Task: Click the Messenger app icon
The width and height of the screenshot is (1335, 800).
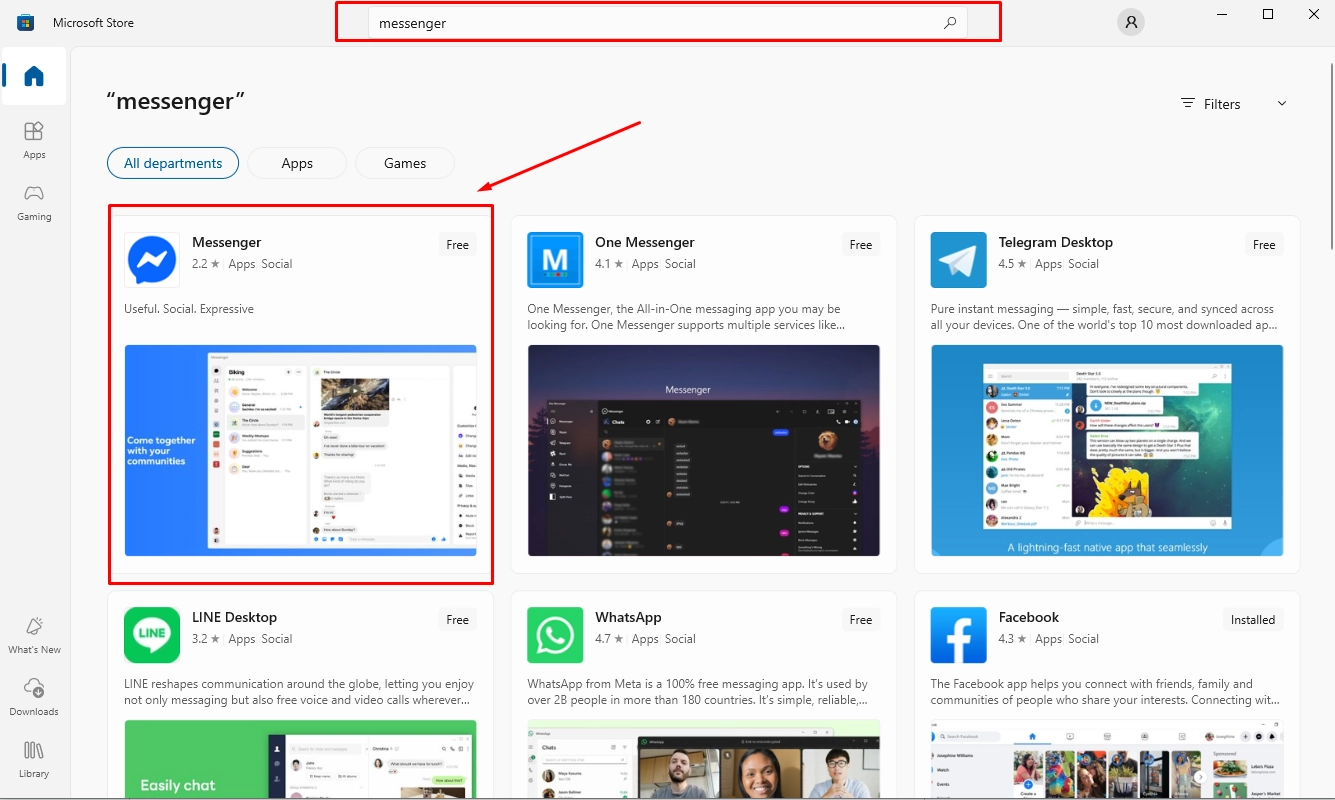Action: (x=152, y=260)
